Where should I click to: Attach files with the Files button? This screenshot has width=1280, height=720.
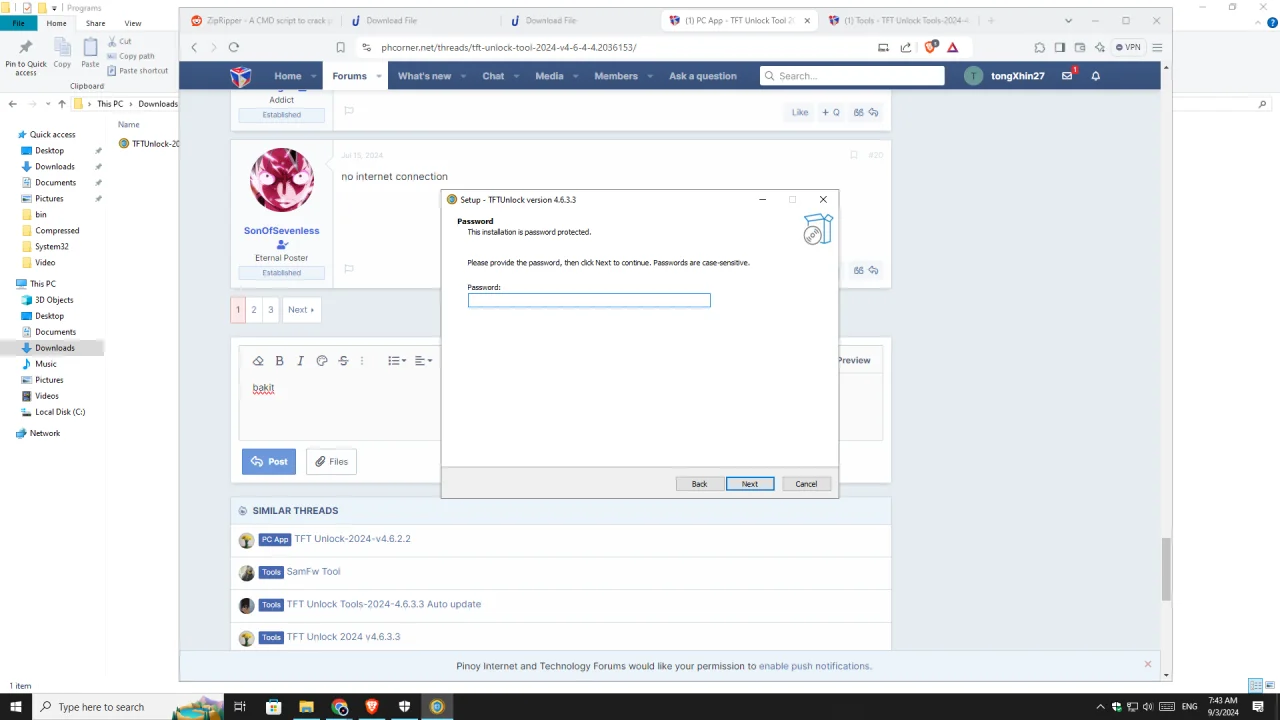click(x=331, y=461)
